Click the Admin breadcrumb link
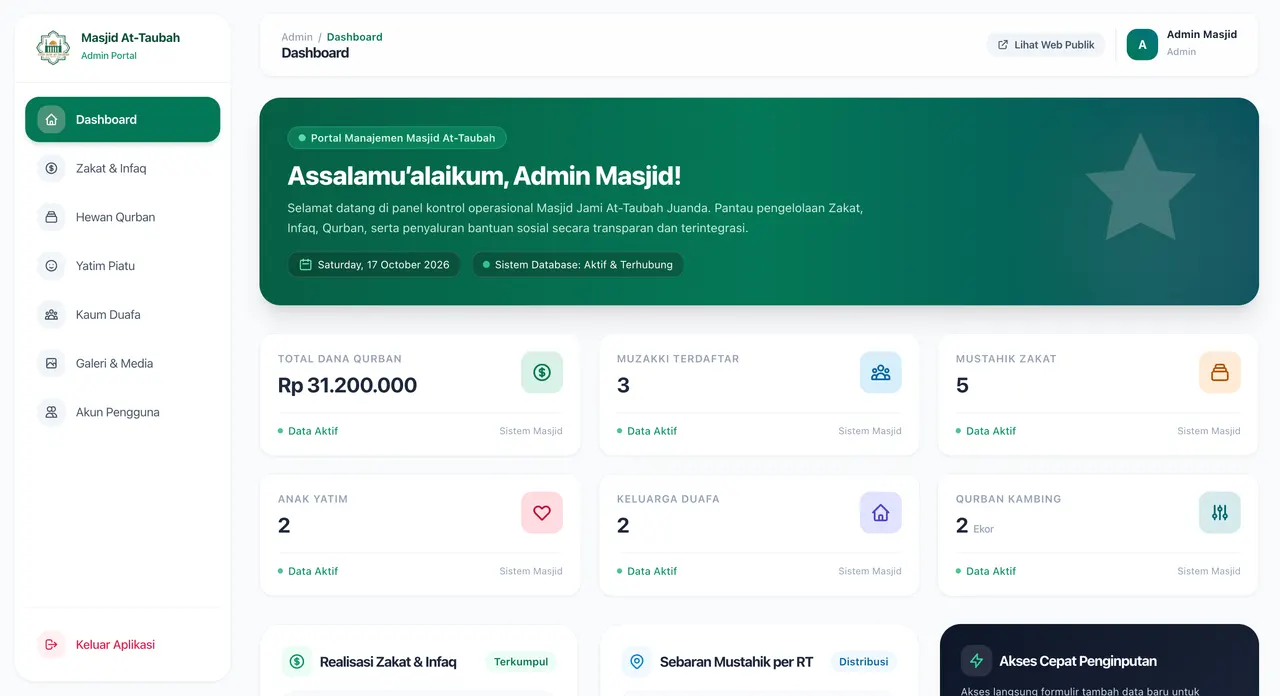The image size is (1280, 696). point(297,37)
